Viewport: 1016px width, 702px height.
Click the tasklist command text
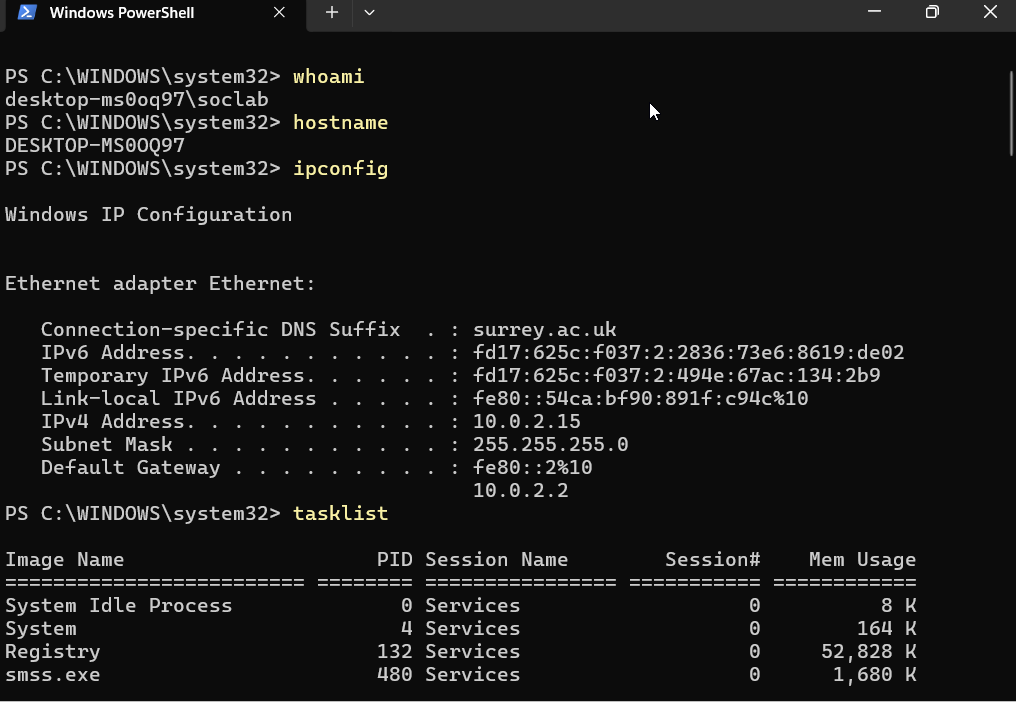tap(340, 513)
